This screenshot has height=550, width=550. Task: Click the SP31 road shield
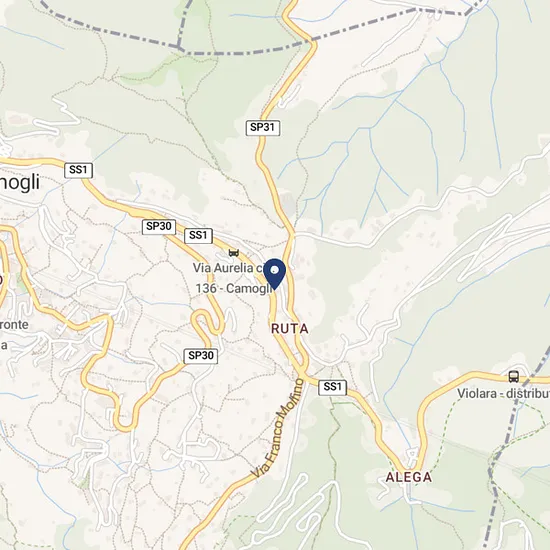[x=263, y=128]
